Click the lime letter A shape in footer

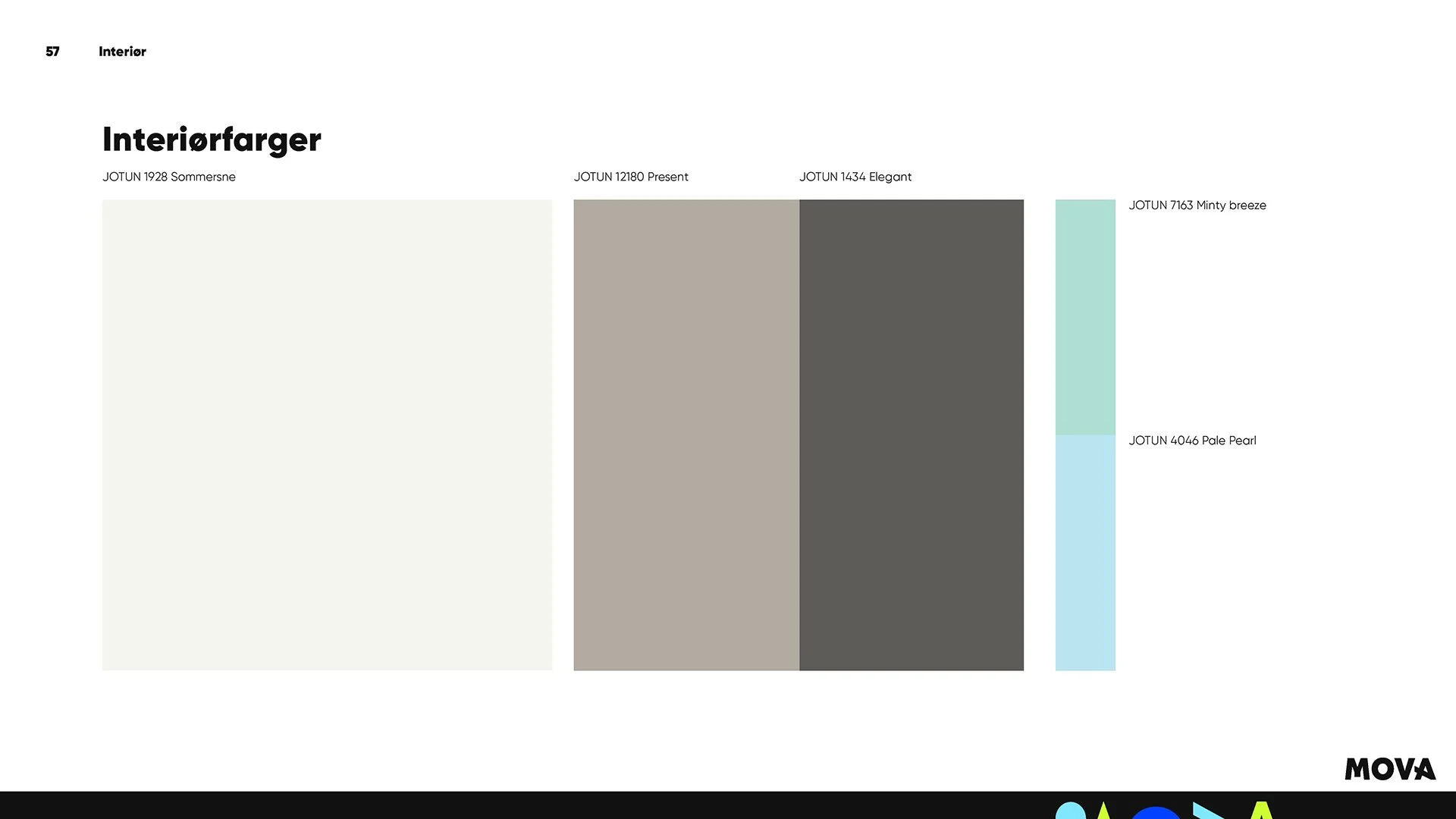[1261, 811]
